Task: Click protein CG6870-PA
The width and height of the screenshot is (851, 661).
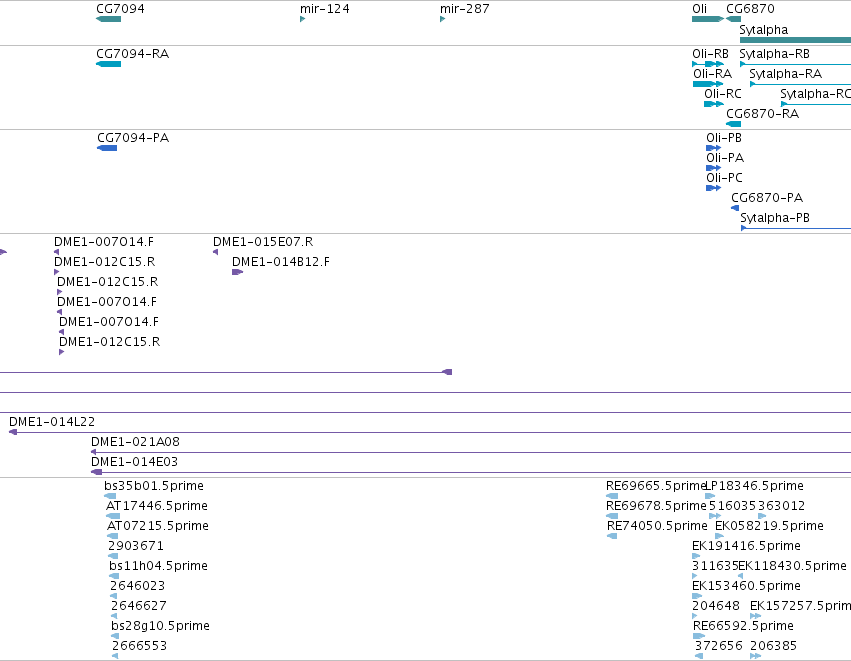Action: [x=735, y=208]
